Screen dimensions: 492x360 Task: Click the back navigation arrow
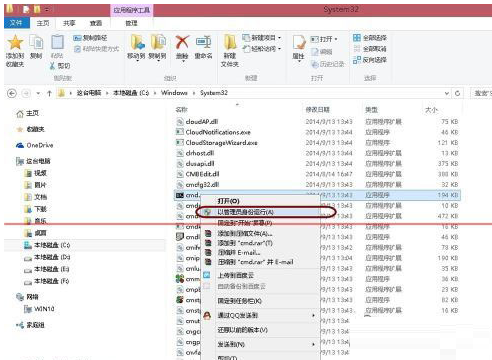12,93
